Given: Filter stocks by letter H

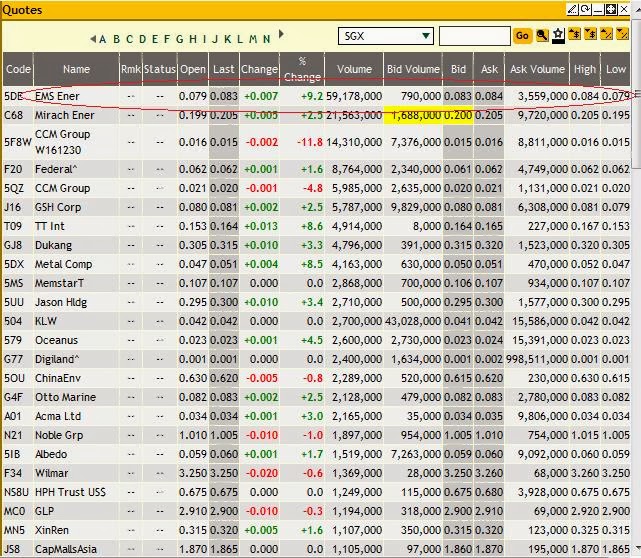Looking at the screenshot, I should click(x=193, y=39).
